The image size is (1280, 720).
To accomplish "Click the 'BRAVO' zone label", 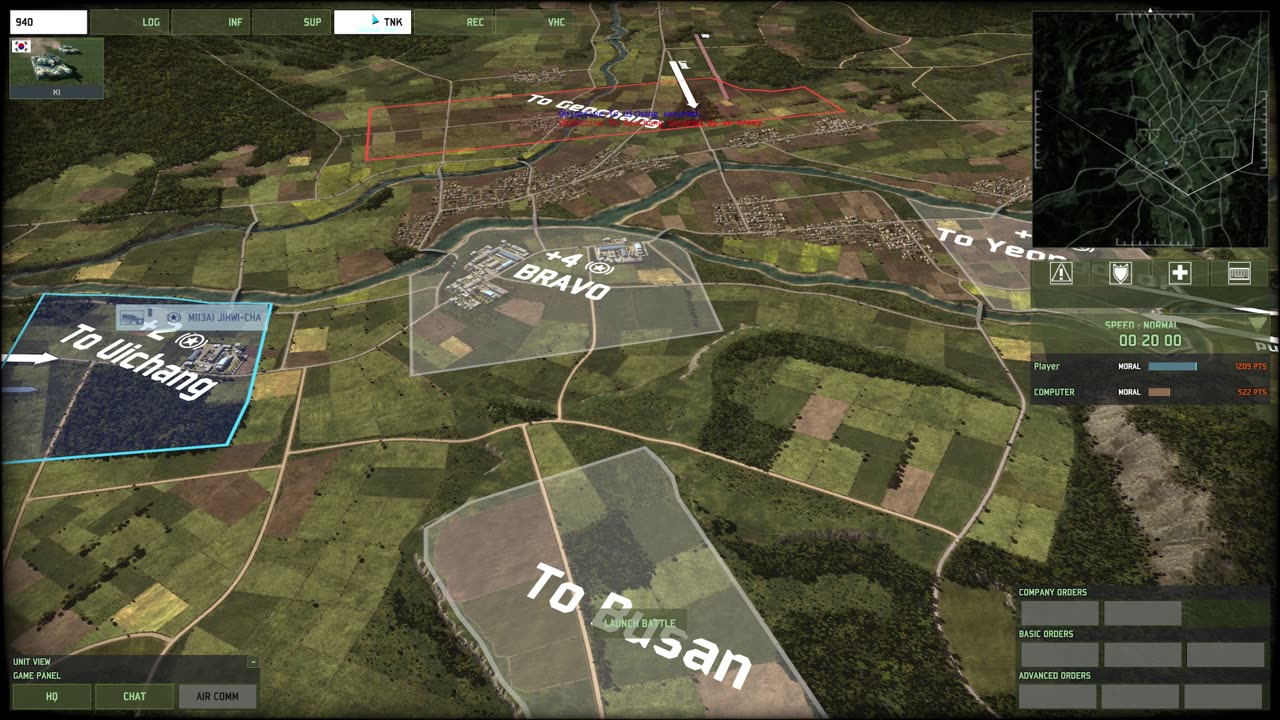I will click(563, 281).
